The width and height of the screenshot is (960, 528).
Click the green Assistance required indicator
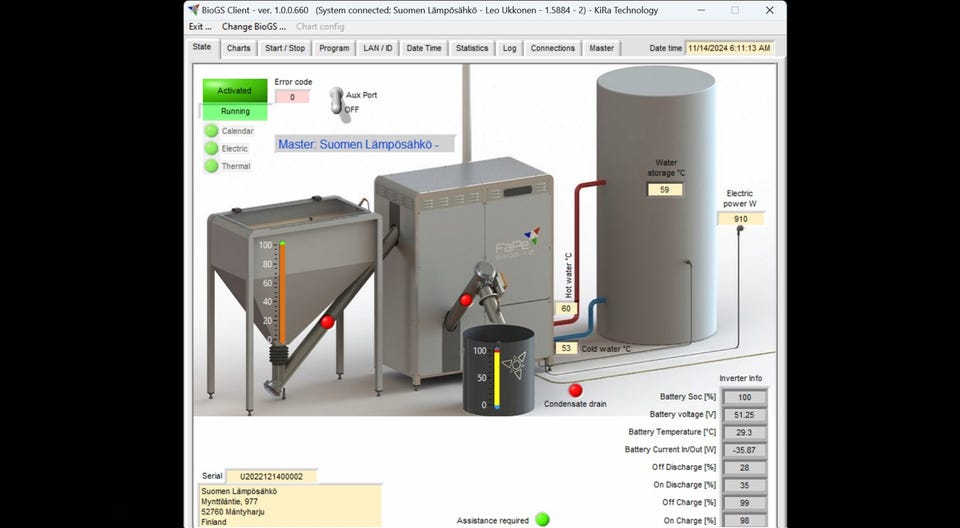(x=542, y=519)
